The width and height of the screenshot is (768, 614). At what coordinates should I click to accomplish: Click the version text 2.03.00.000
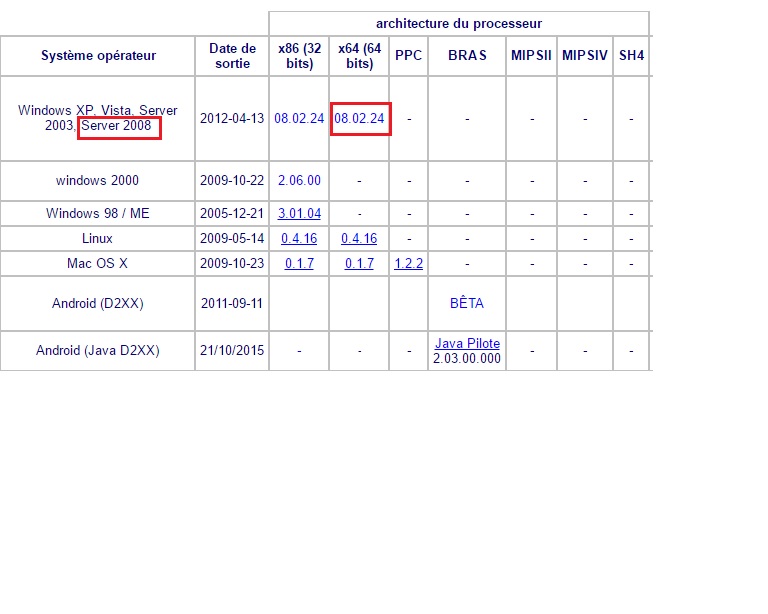tap(467, 358)
